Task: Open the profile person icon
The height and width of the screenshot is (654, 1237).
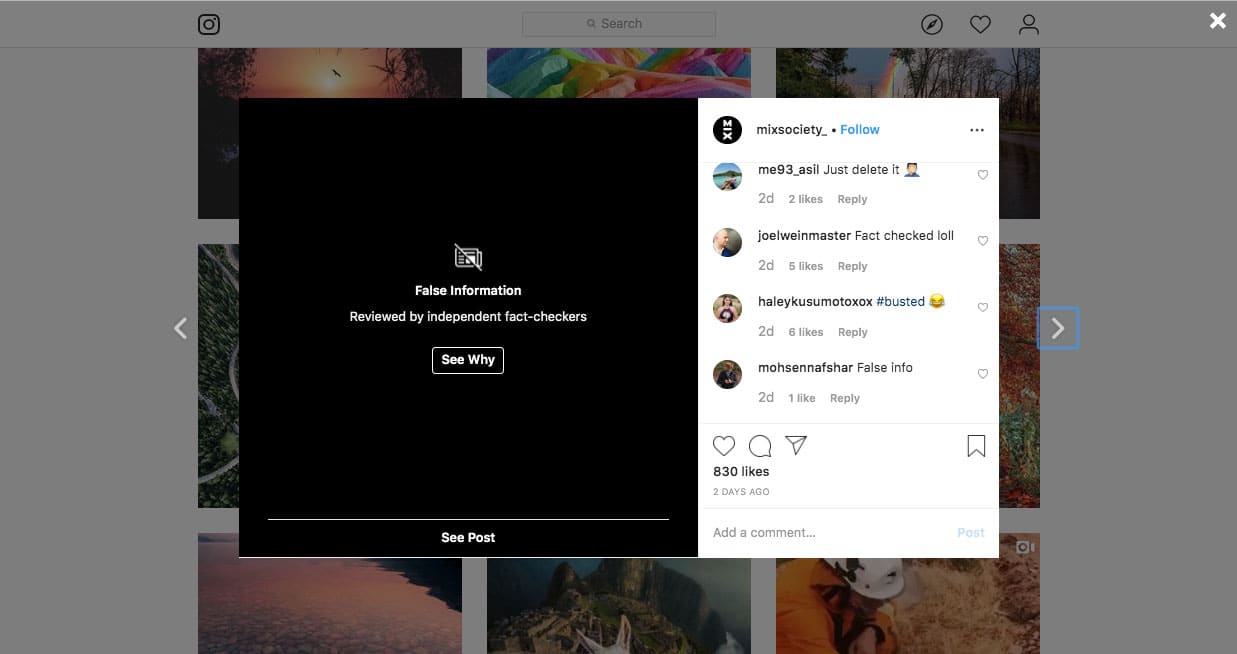Action: (1029, 24)
